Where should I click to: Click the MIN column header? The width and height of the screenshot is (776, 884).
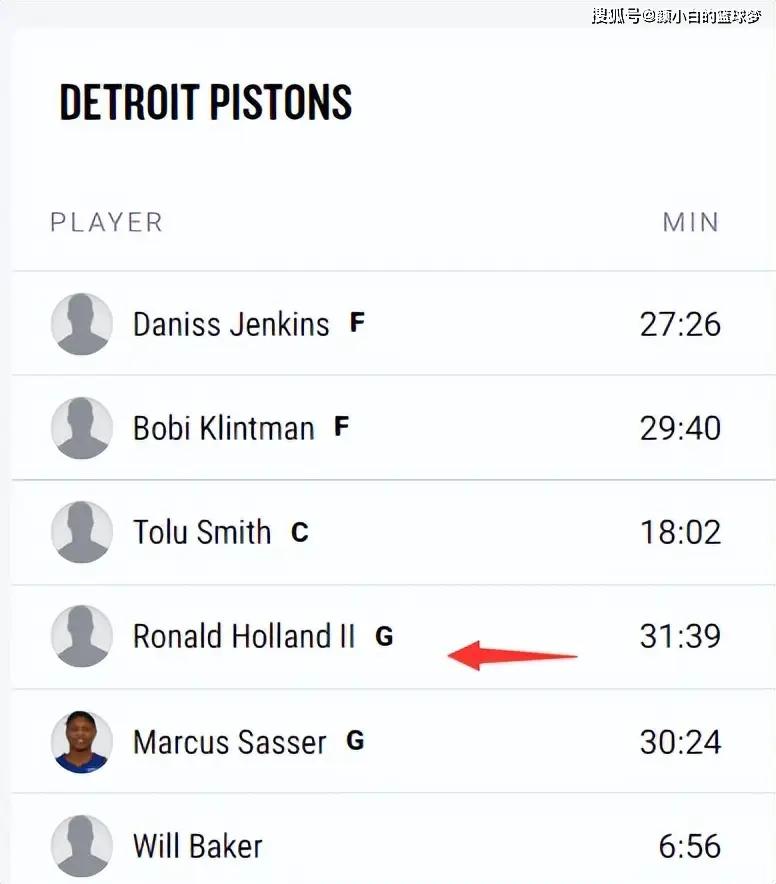click(690, 222)
